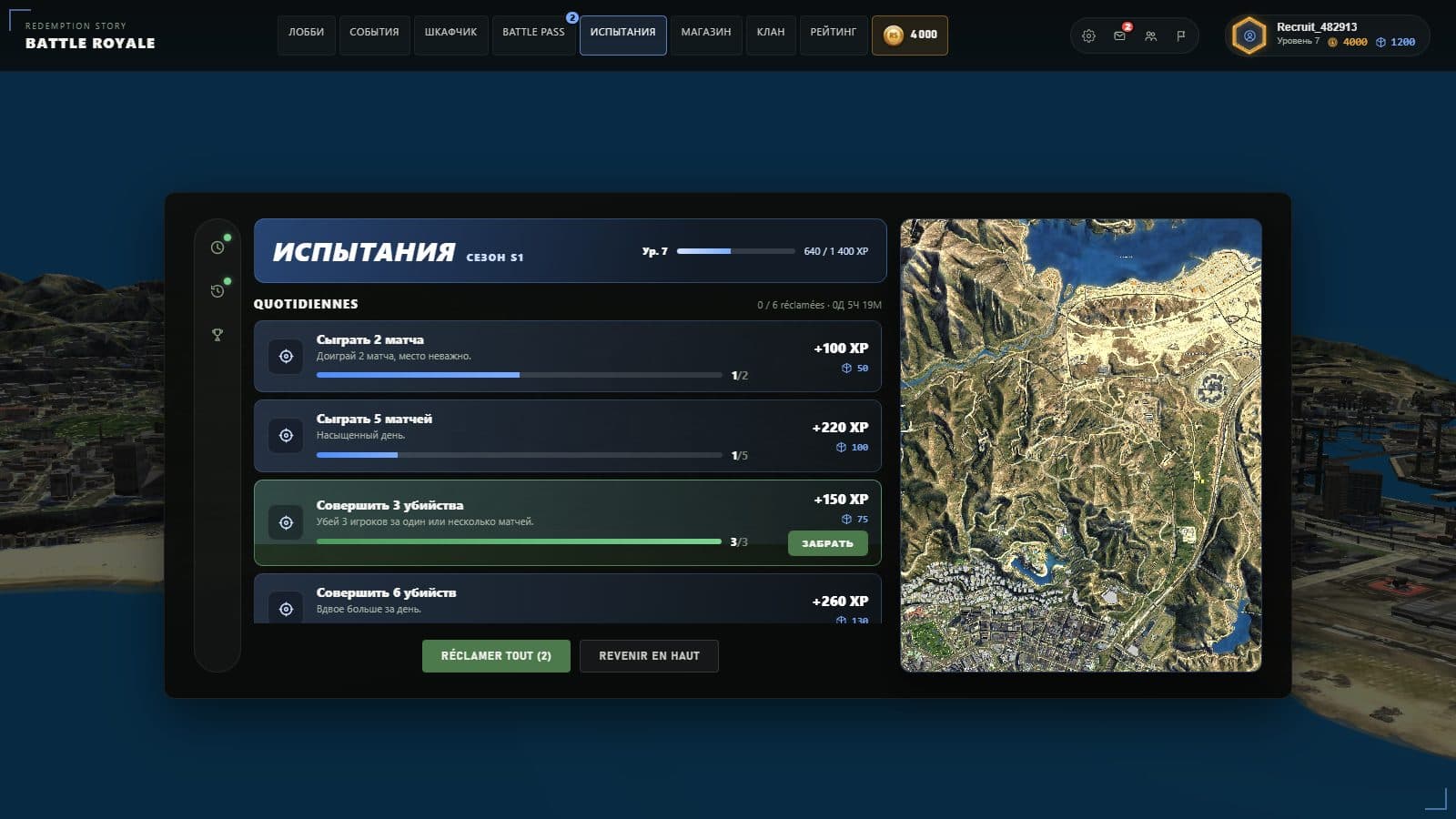The width and height of the screenshot is (1456, 819).
Task: Open the settings gear icon
Action: click(x=1088, y=35)
